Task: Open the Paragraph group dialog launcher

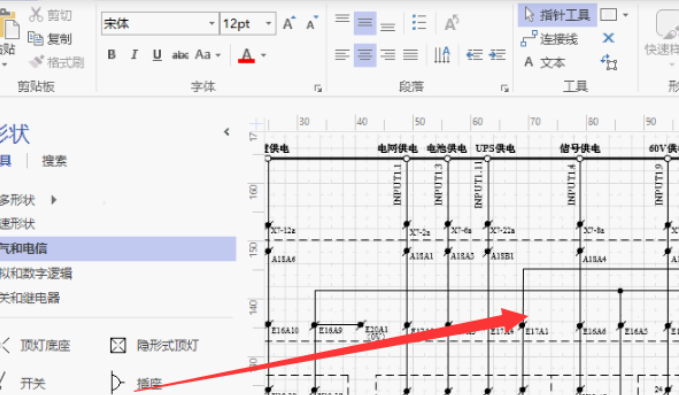Action: (504, 88)
